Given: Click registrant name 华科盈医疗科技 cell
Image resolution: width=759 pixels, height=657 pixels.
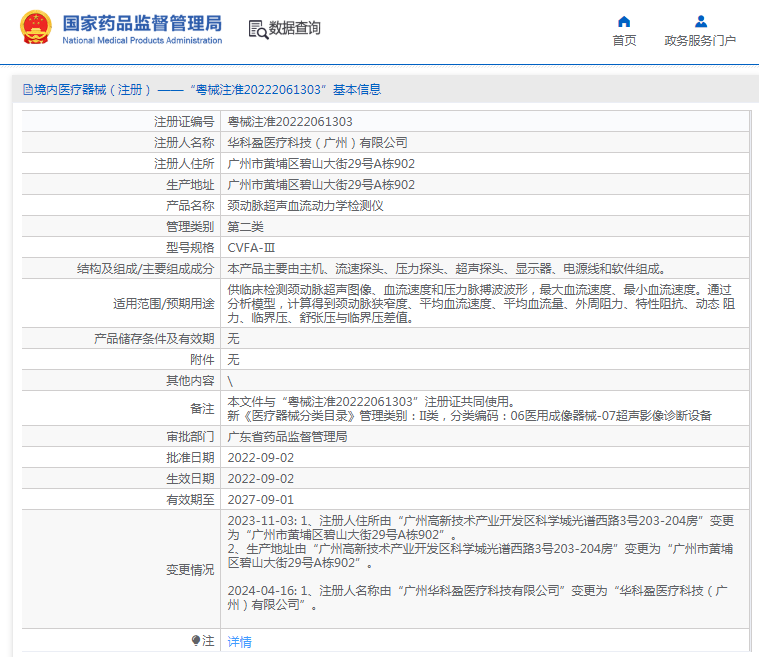Looking at the screenshot, I should tap(485, 142).
